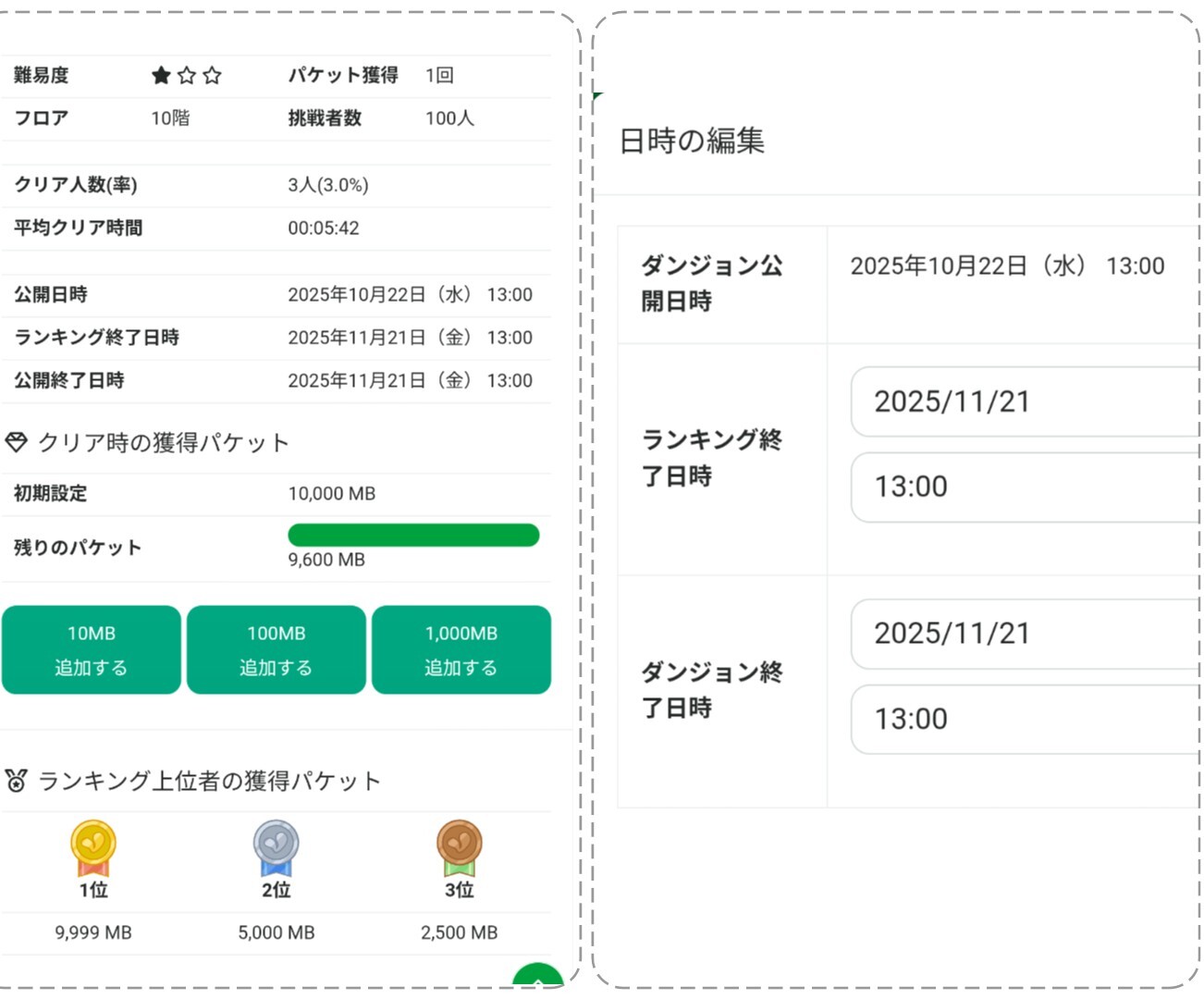
Task: Click the first filled difficulty star
Action: tap(161, 76)
